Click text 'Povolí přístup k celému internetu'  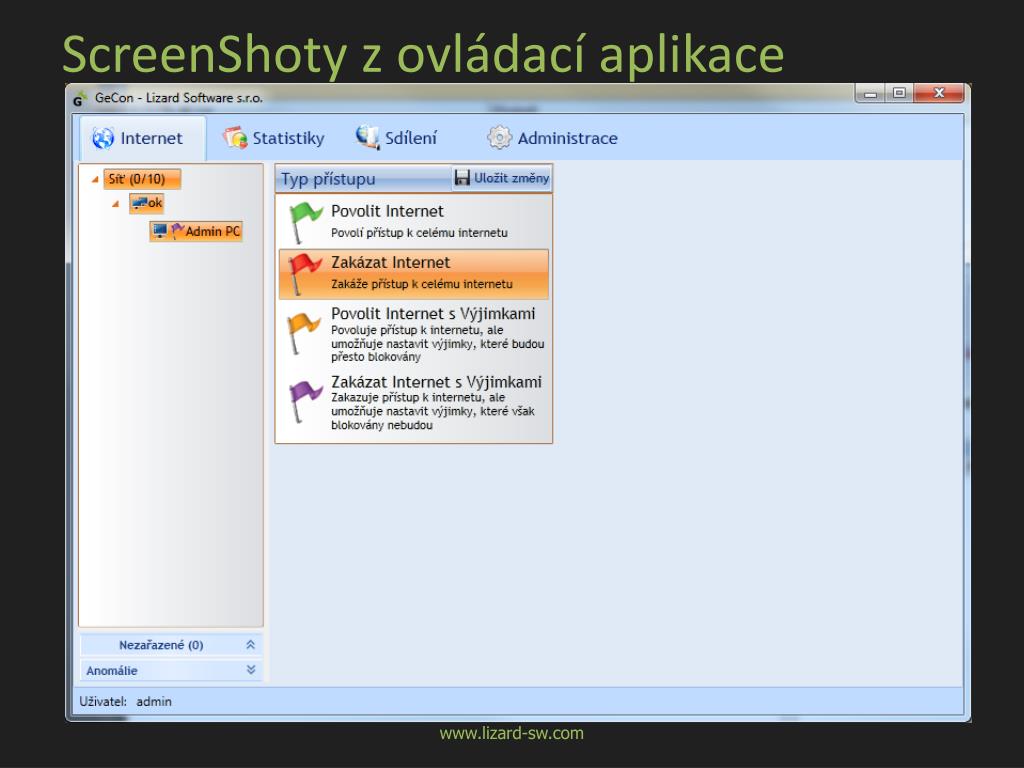coord(419,232)
